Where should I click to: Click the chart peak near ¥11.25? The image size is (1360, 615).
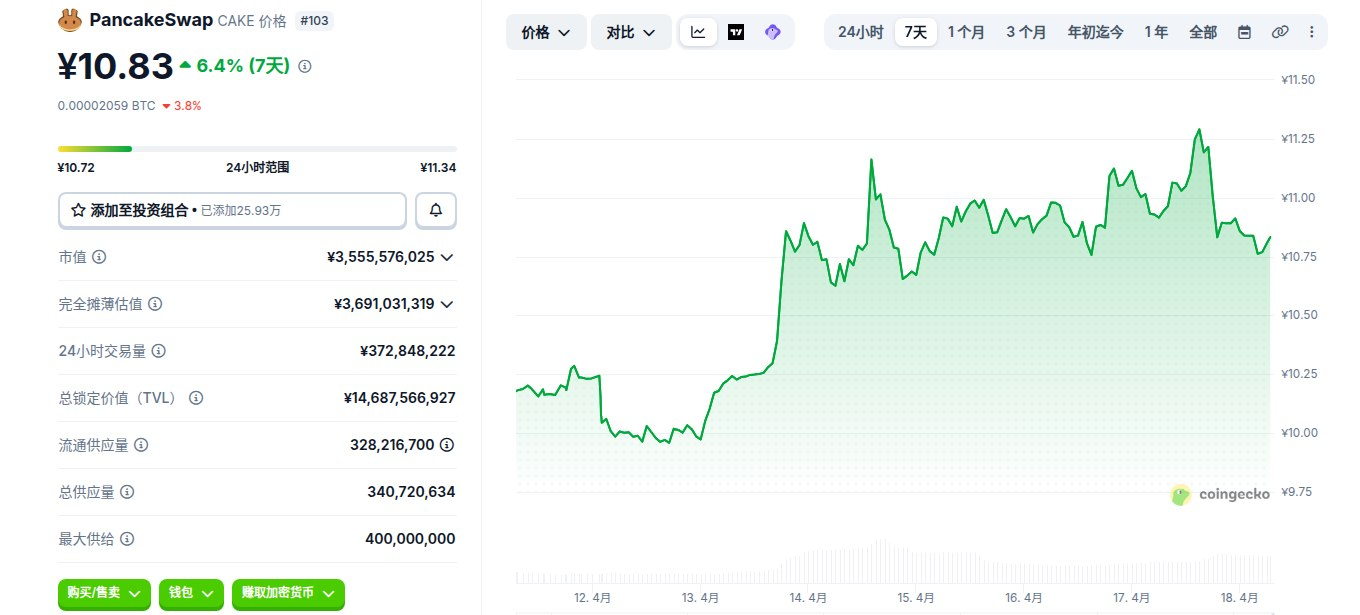1198,130
